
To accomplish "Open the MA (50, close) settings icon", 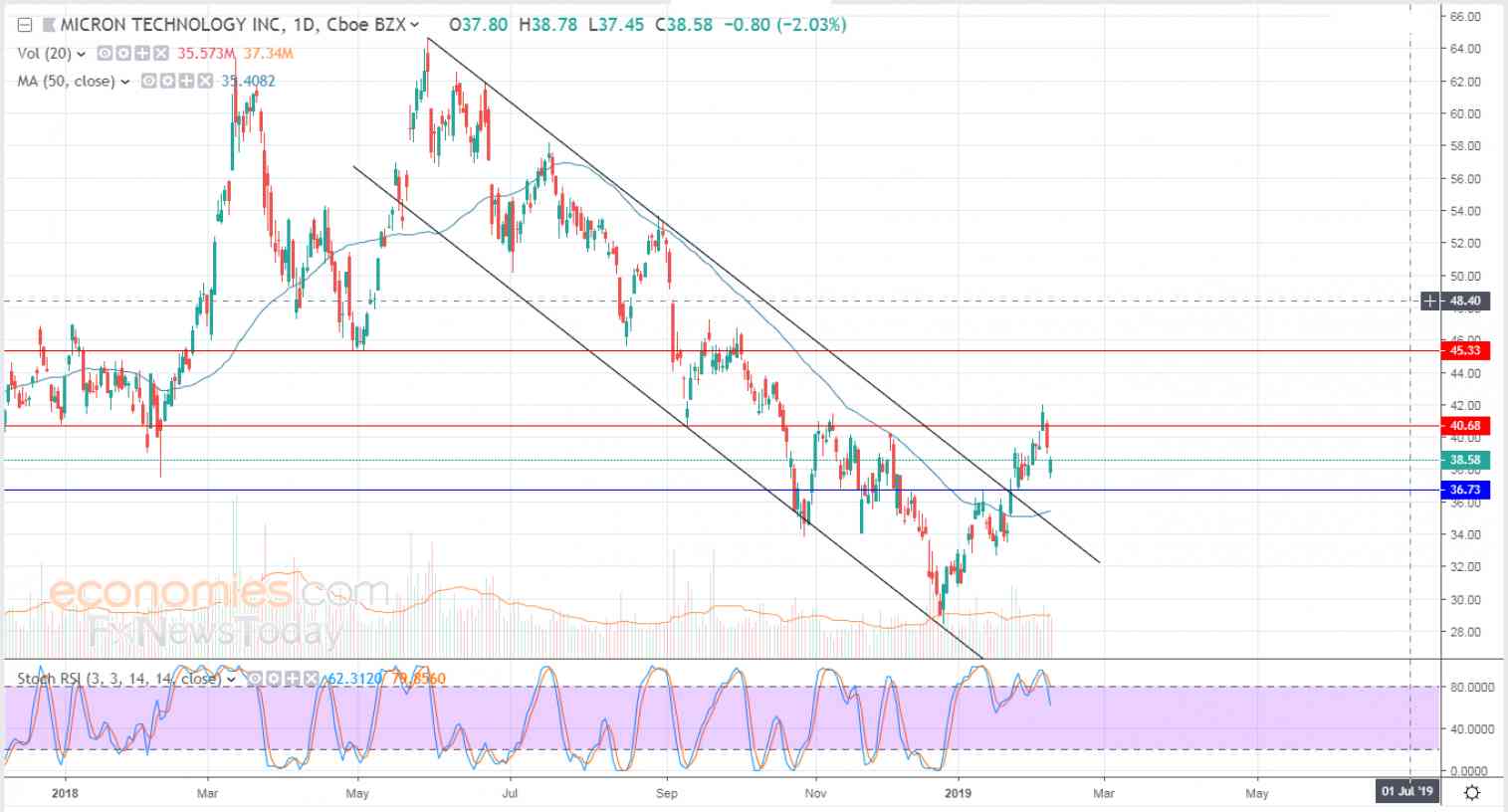I will click(x=167, y=82).
